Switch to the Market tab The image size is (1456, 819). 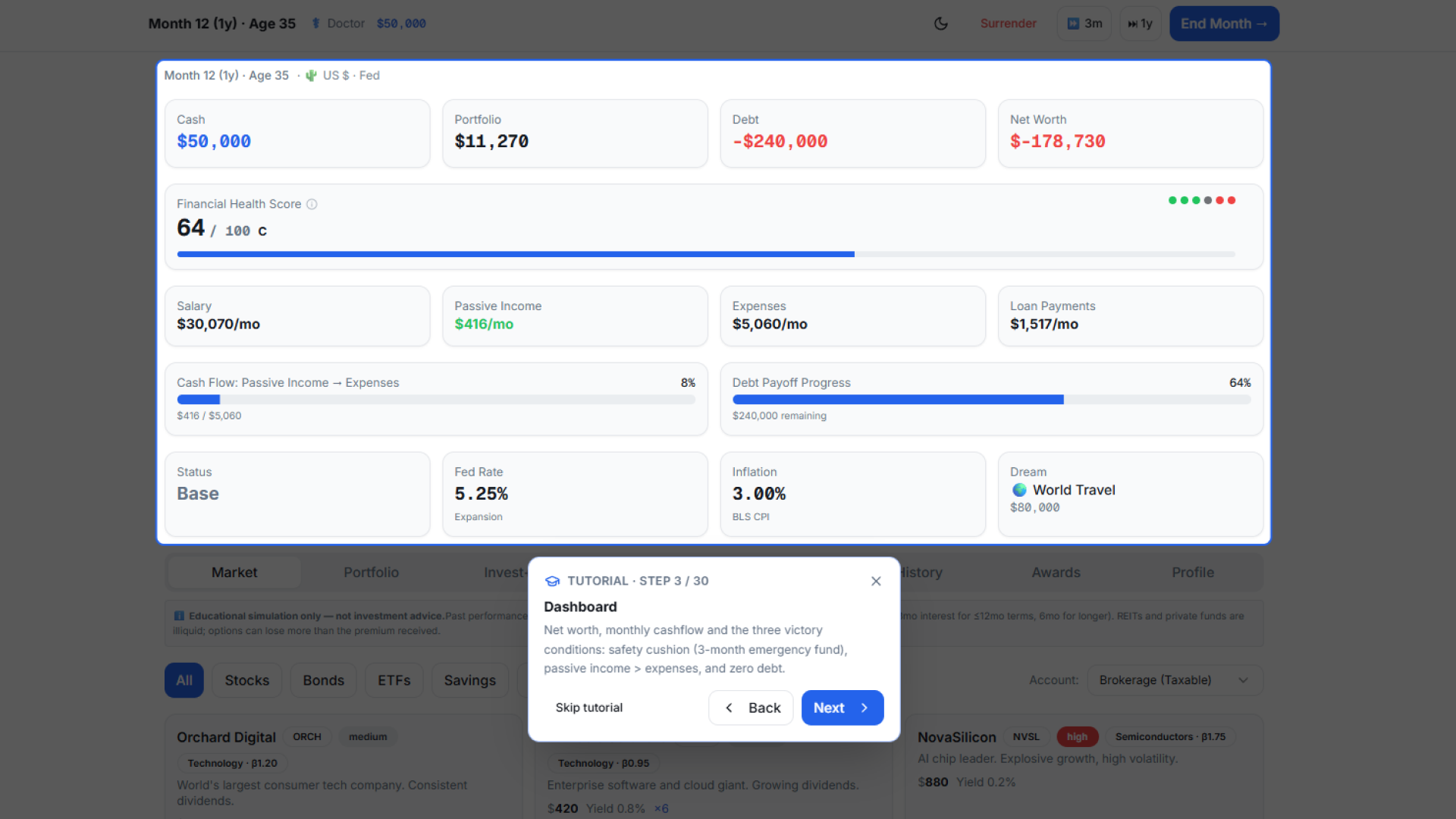234,573
